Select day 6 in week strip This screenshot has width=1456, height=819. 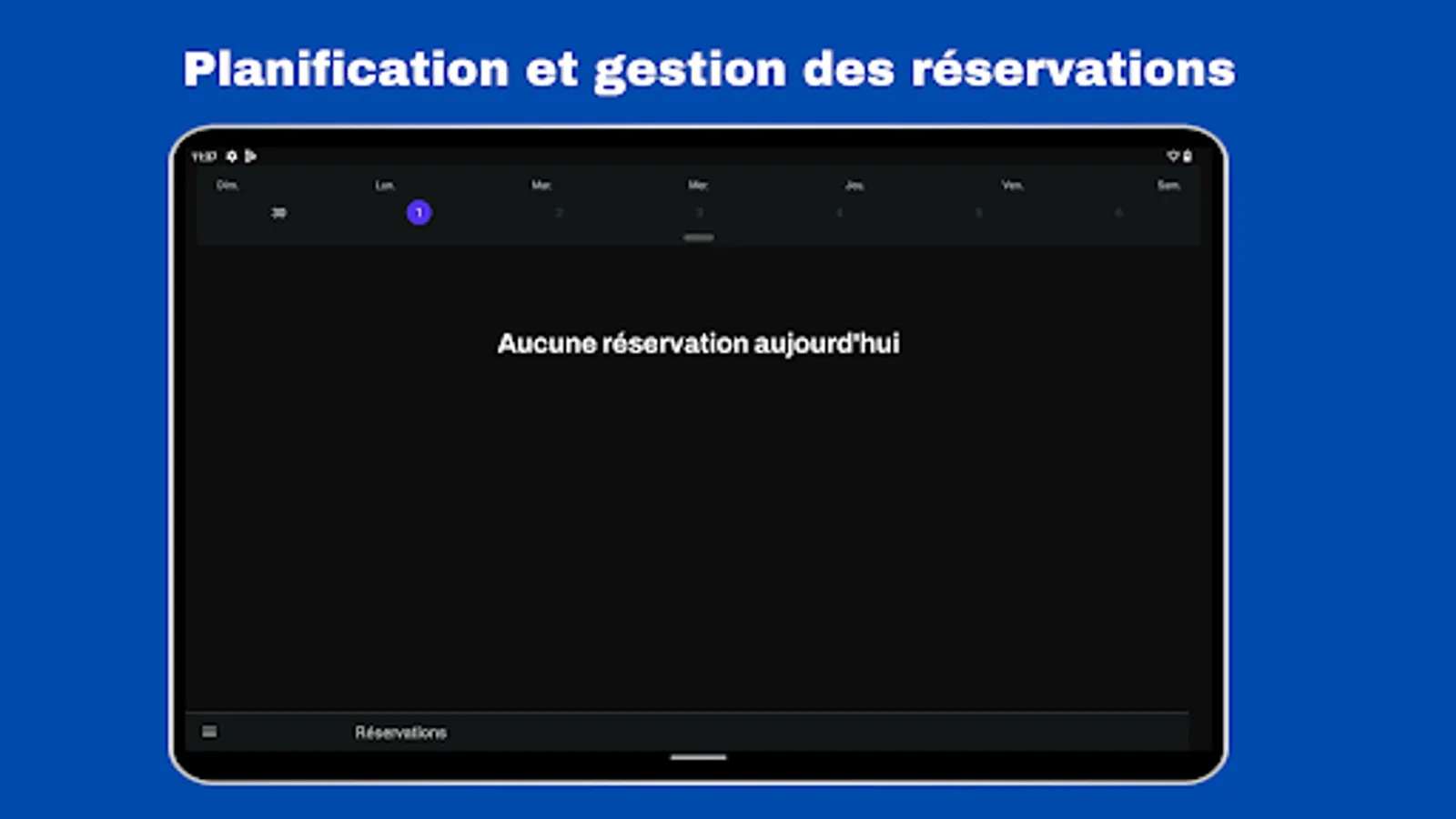(x=1119, y=213)
